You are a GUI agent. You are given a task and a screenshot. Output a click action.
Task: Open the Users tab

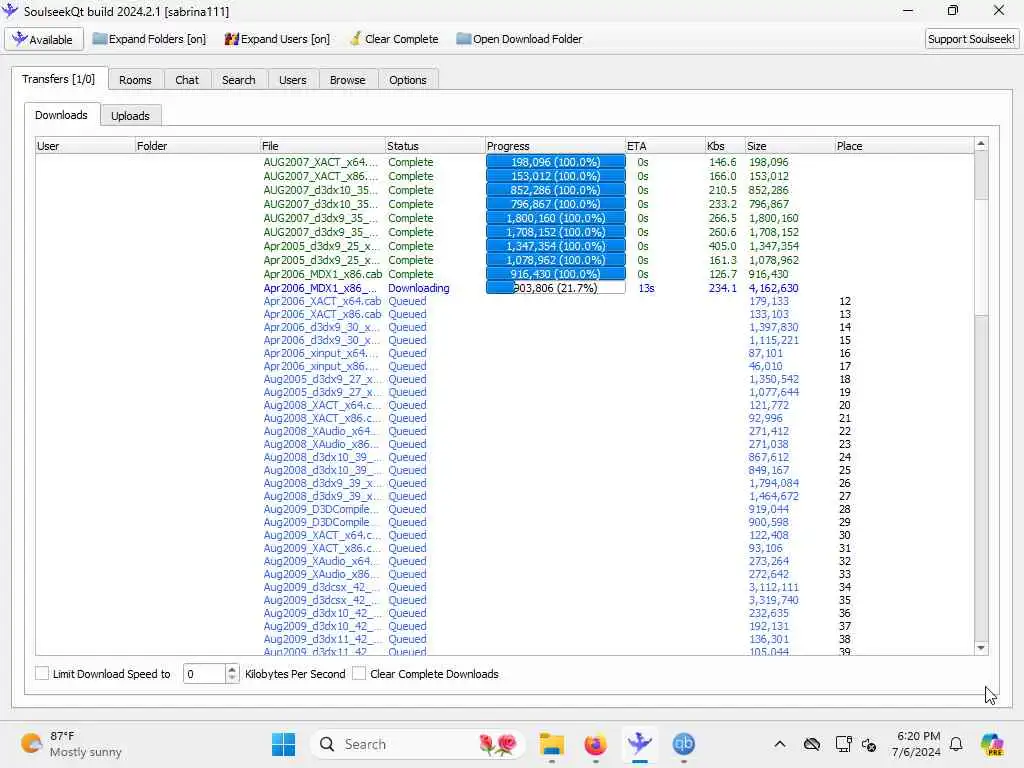293,80
